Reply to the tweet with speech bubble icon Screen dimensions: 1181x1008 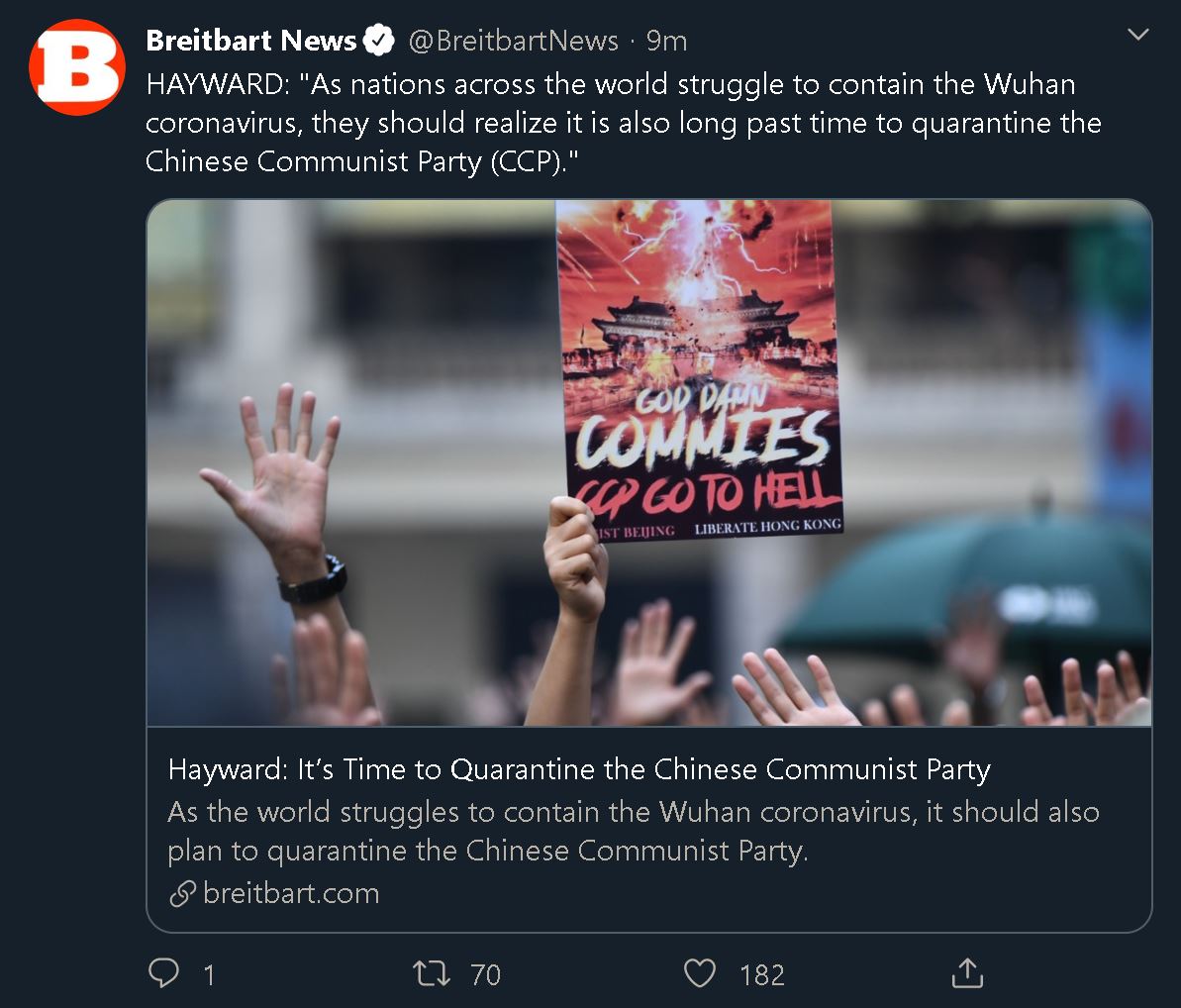[163, 972]
